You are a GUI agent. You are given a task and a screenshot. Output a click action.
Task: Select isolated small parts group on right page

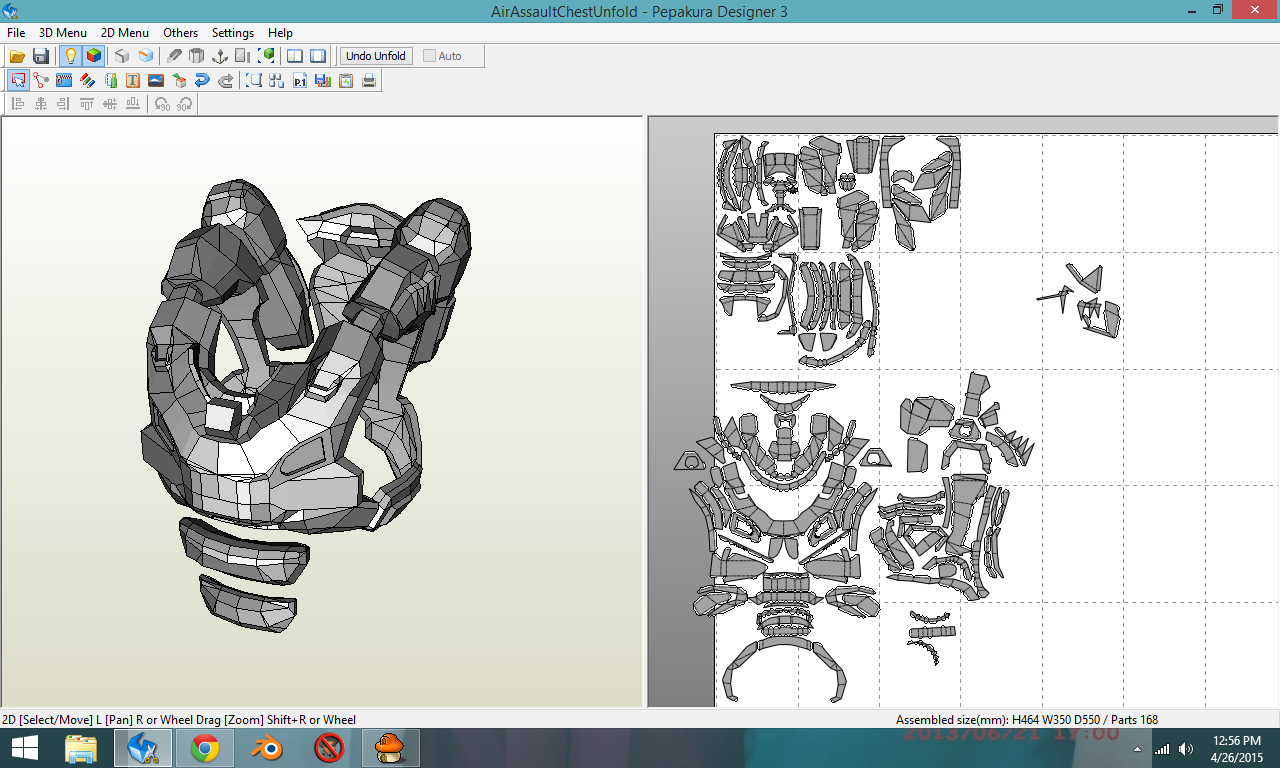click(x=1080, y=300)
